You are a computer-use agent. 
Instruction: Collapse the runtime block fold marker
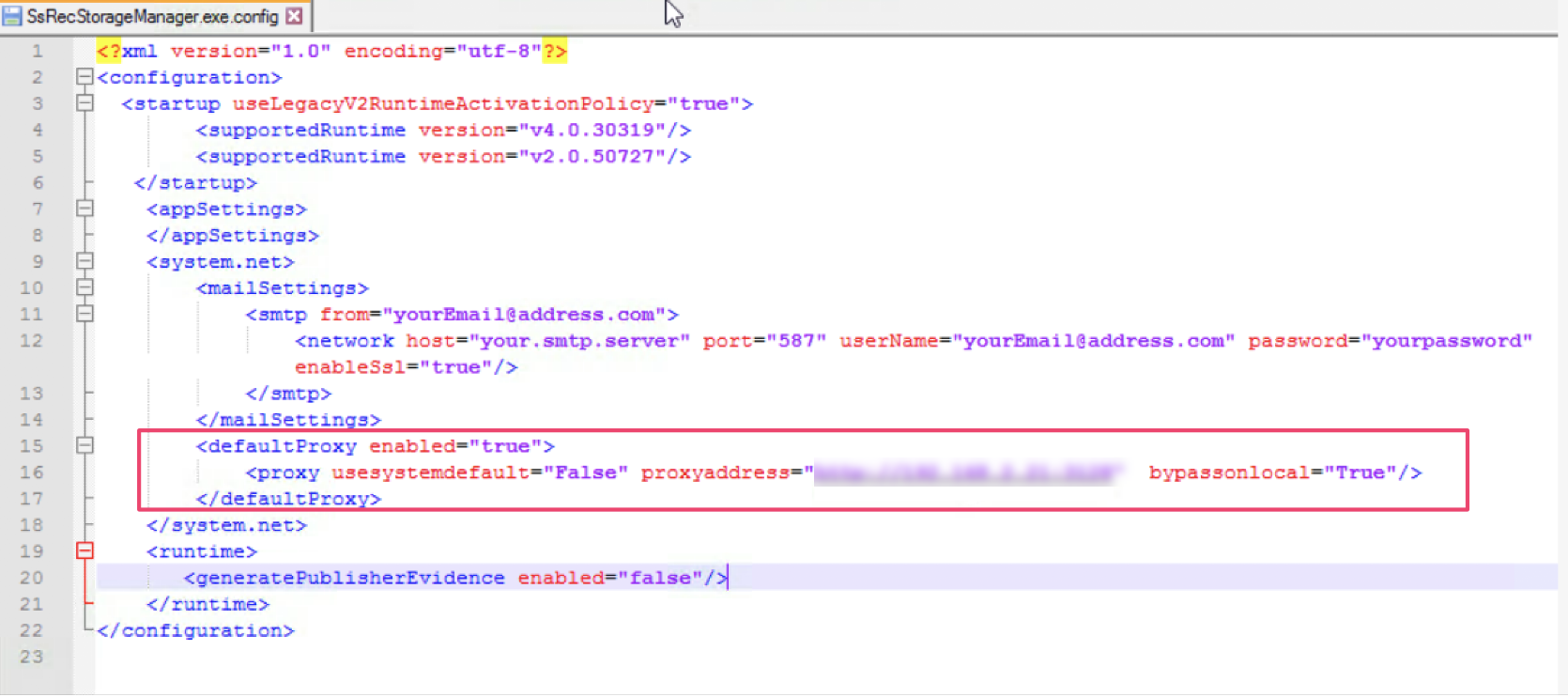85,550
